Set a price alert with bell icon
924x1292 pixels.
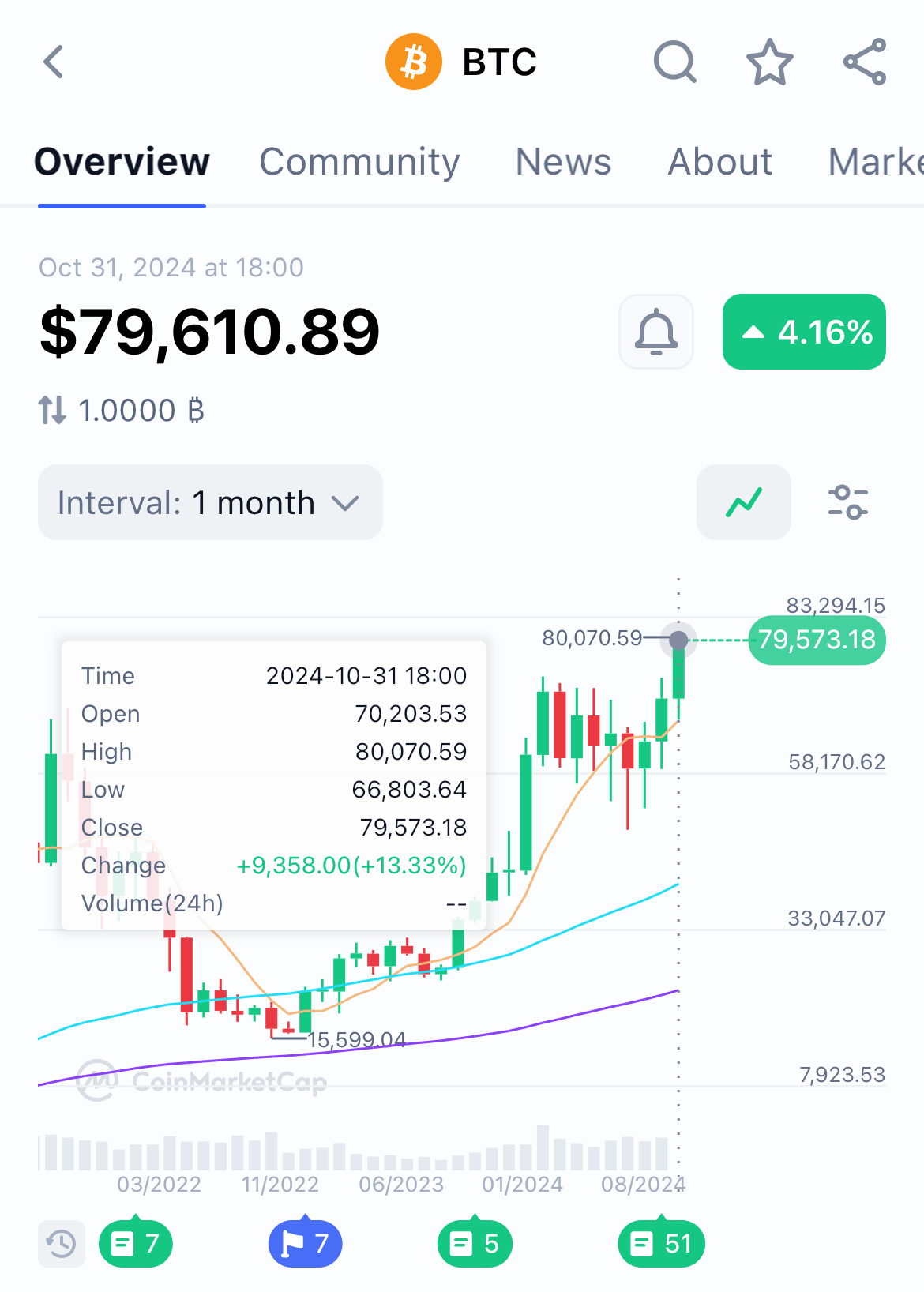656,332
